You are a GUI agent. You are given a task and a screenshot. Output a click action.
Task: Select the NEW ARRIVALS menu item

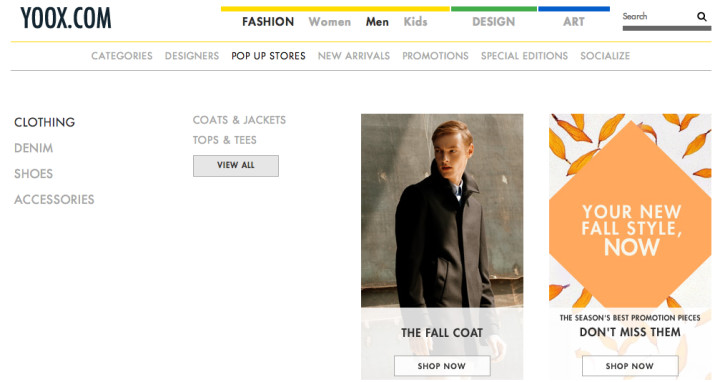pos(354,56)
